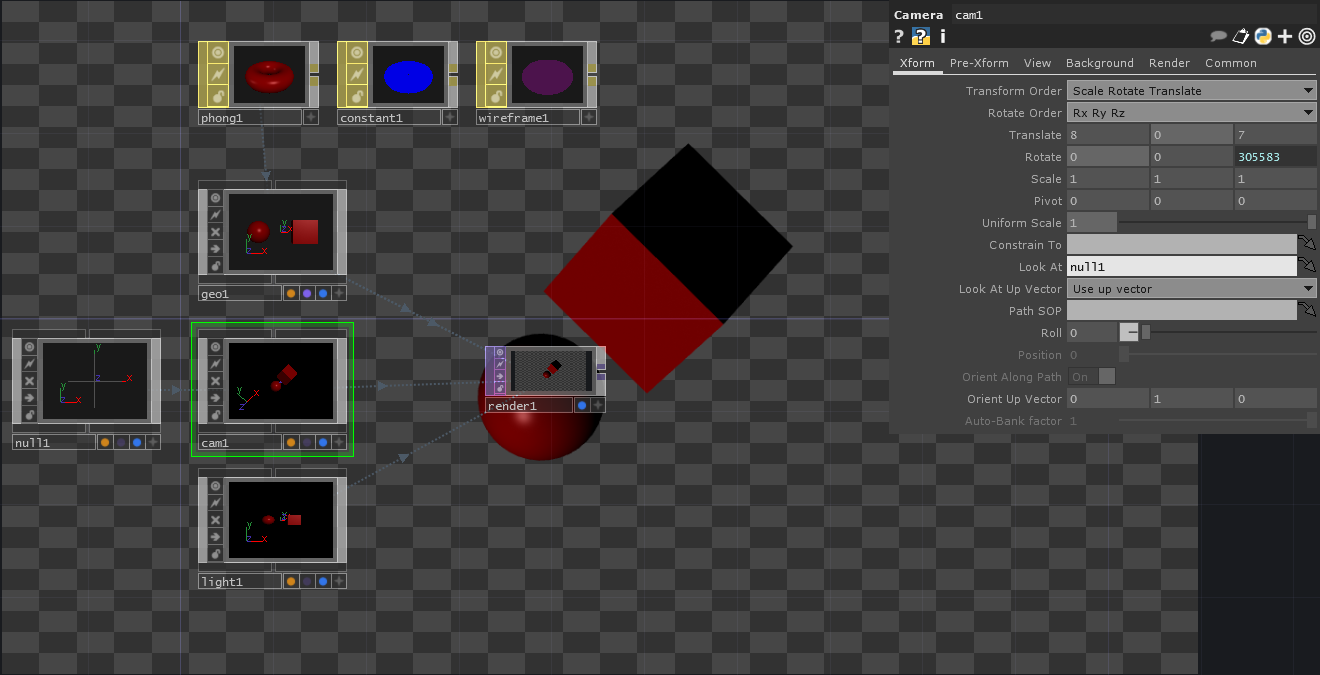Open the operator info 'i' icon
This screenshot has width=1320, height=675.
942,37
